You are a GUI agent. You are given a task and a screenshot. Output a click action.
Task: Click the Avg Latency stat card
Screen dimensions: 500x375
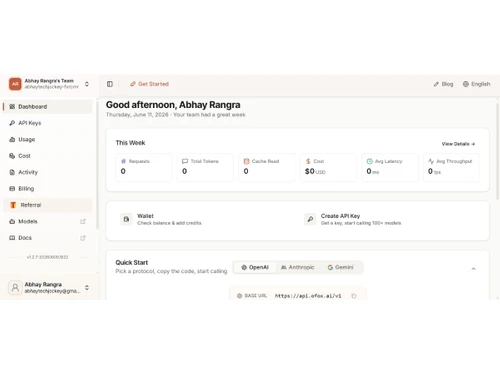(390, 167)
